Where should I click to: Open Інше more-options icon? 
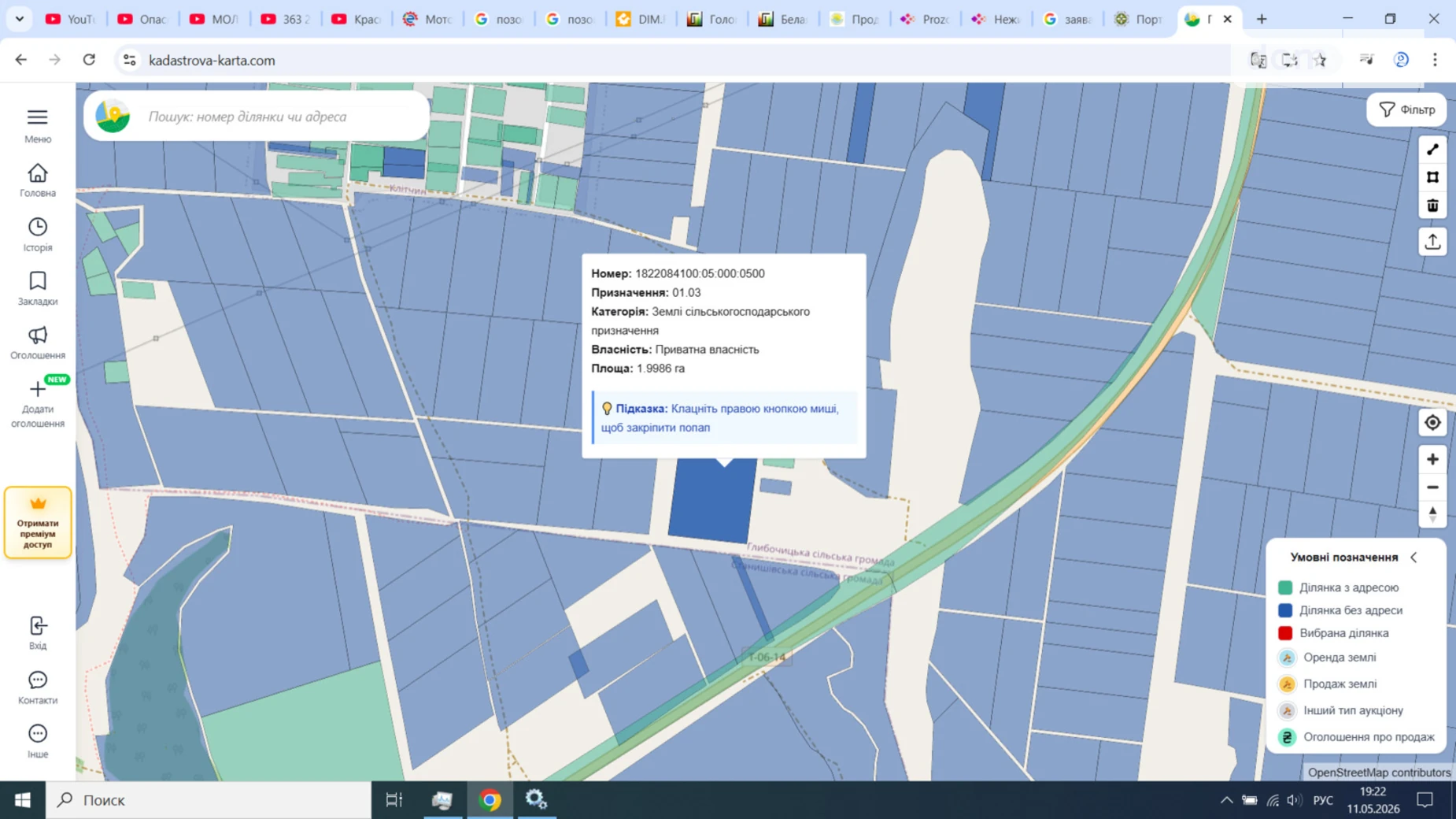(37, 734)
